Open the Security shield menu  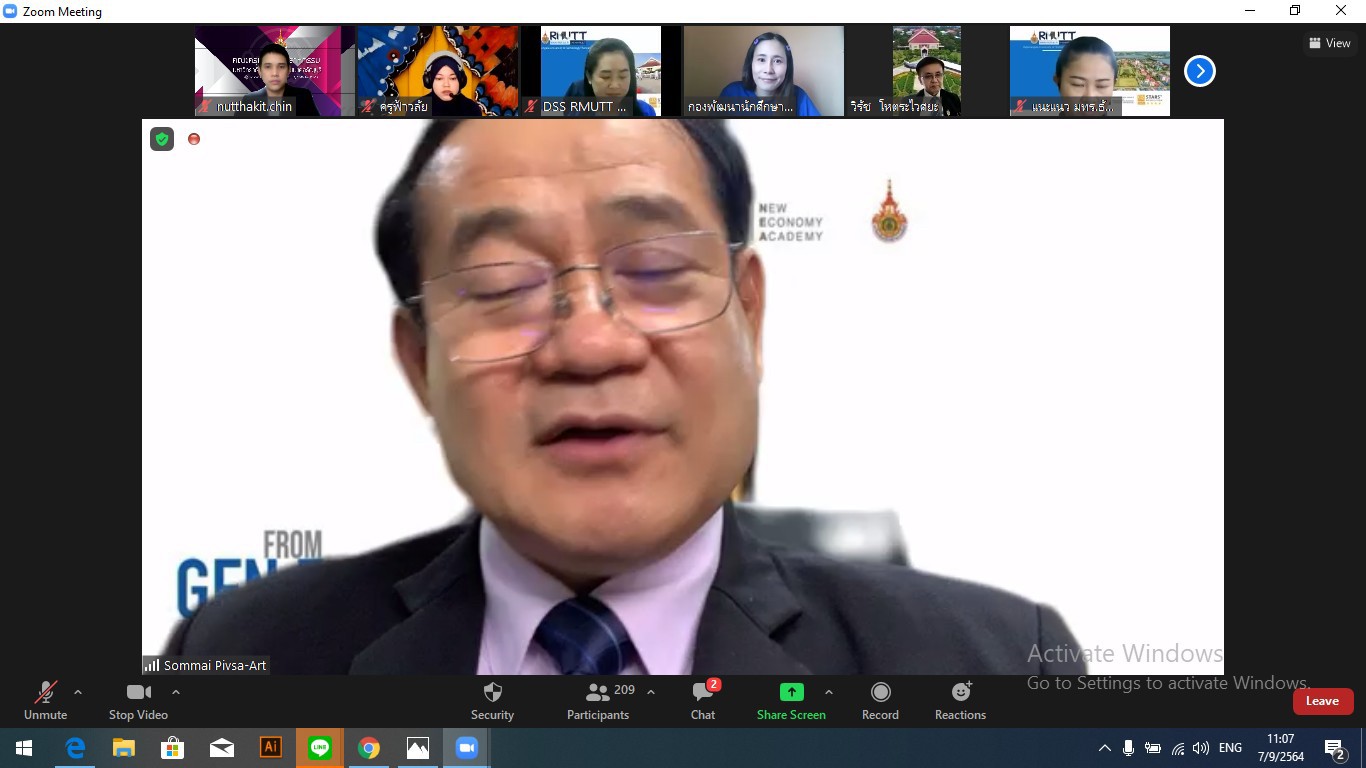pyautogui.click(x=492, y=701)
